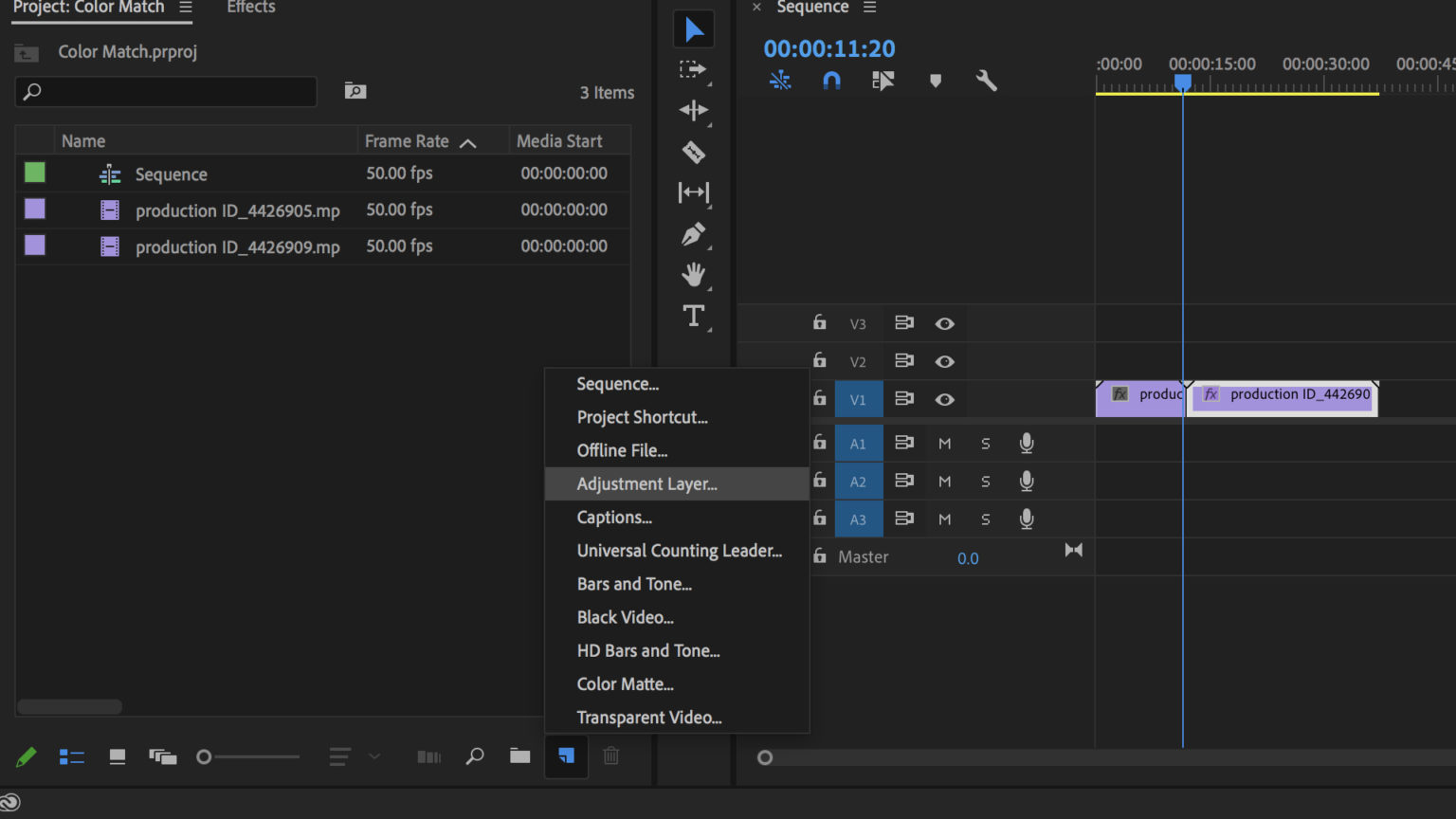Viewport: 1456px width, 819px height.
Task: Toggle Snap in the timeline
Action: [x=831, y=81]
